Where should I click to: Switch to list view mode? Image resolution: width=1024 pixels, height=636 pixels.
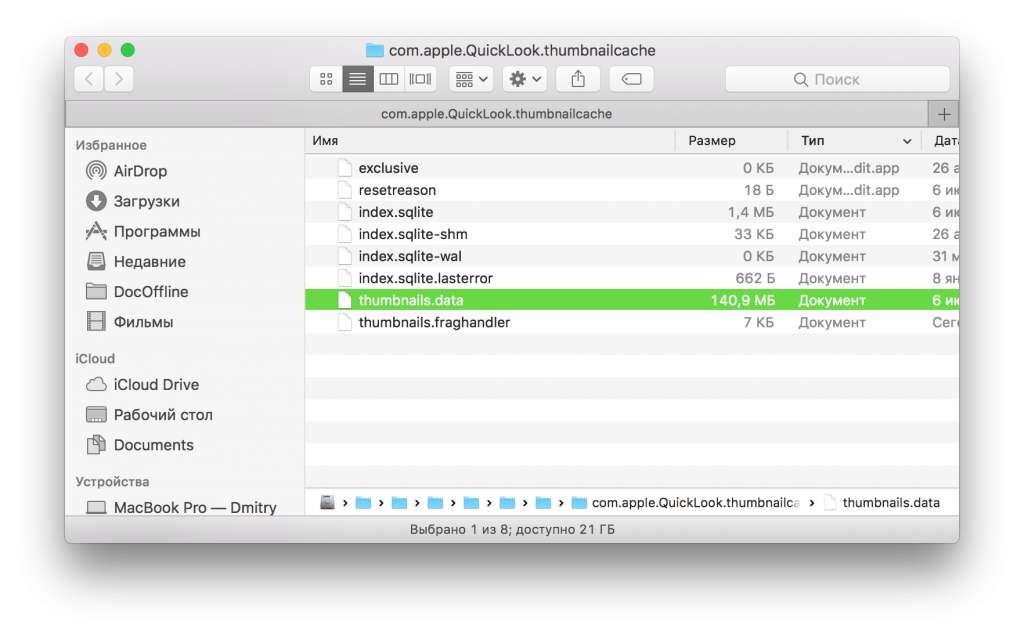pos(357,80)
